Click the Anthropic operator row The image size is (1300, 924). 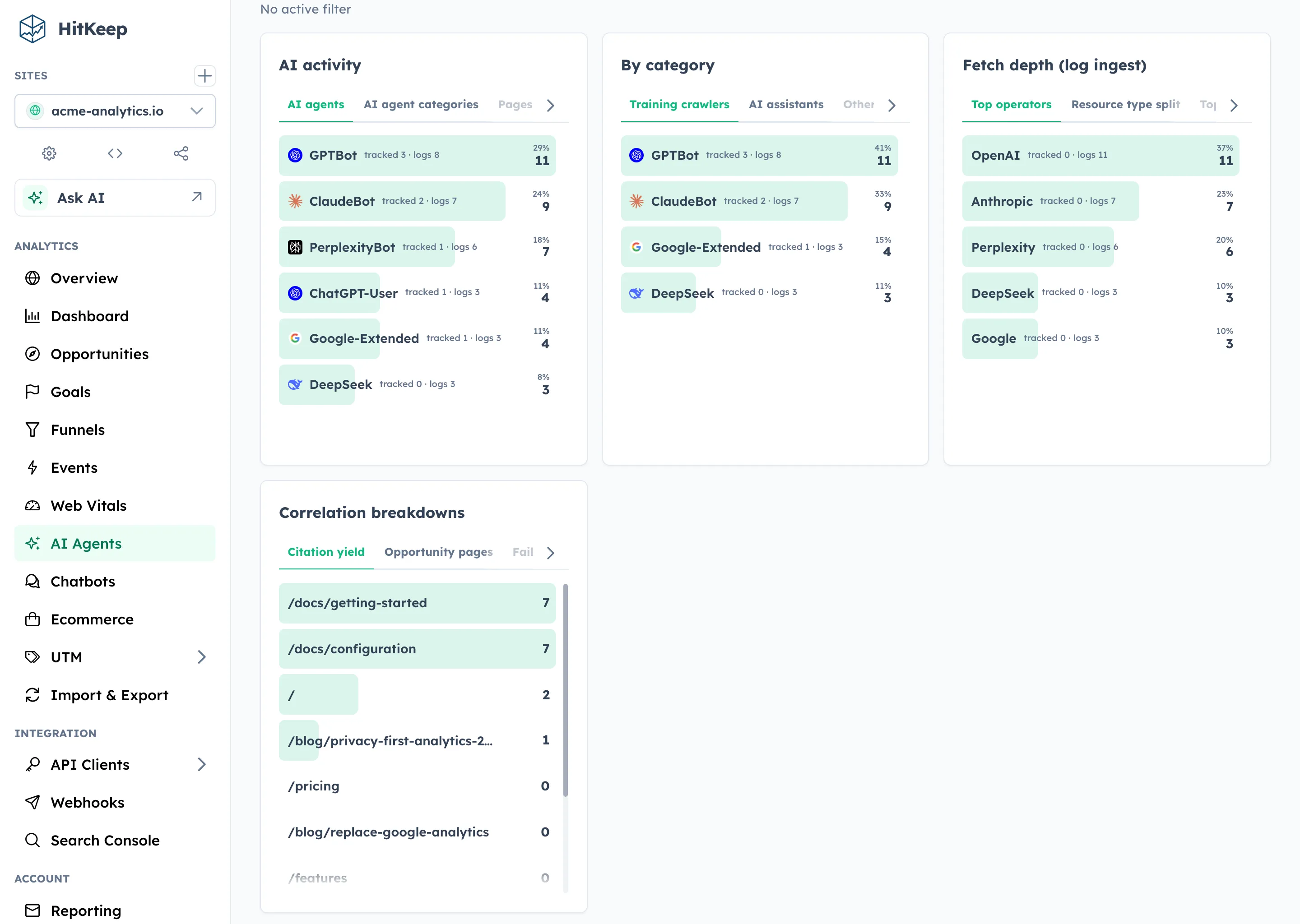tap(1101, 201)
